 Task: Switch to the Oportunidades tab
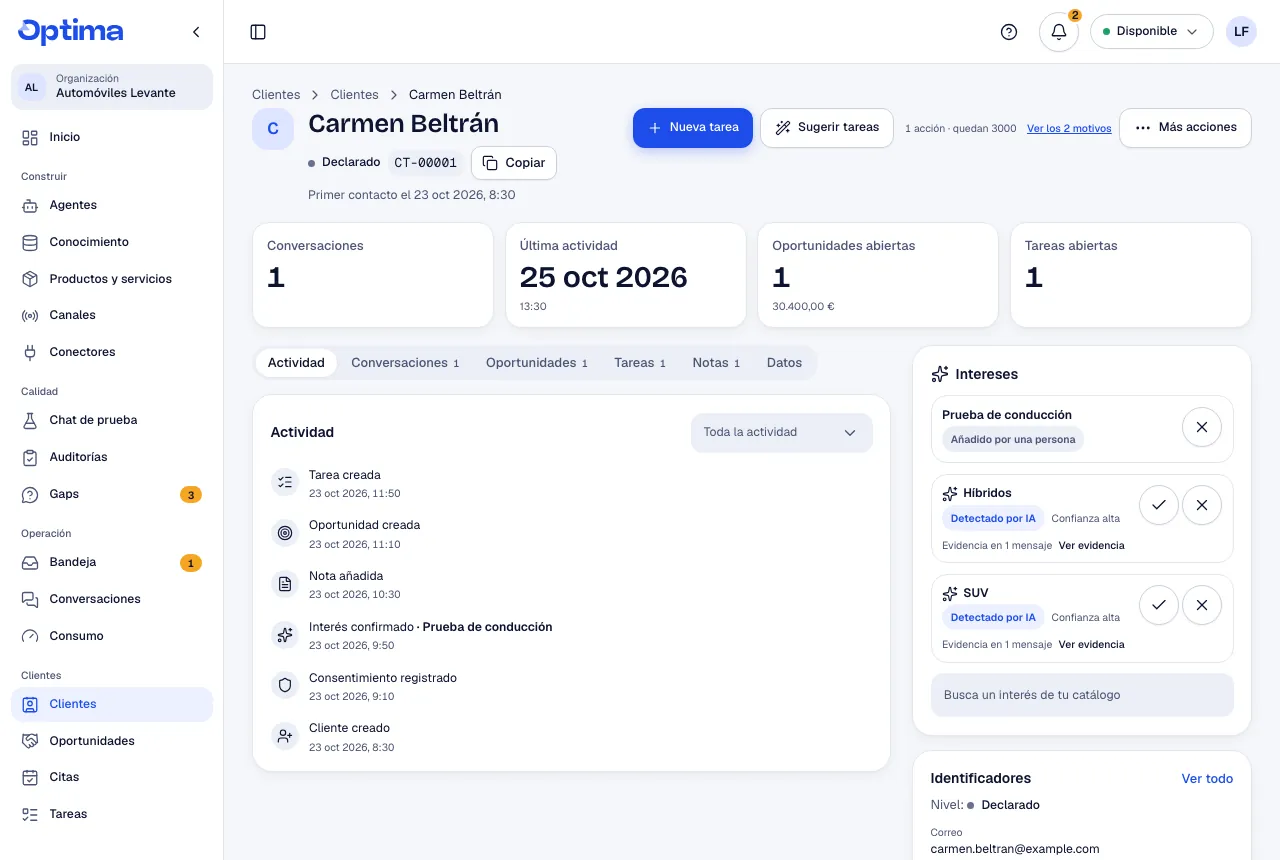tap(537, 363)
